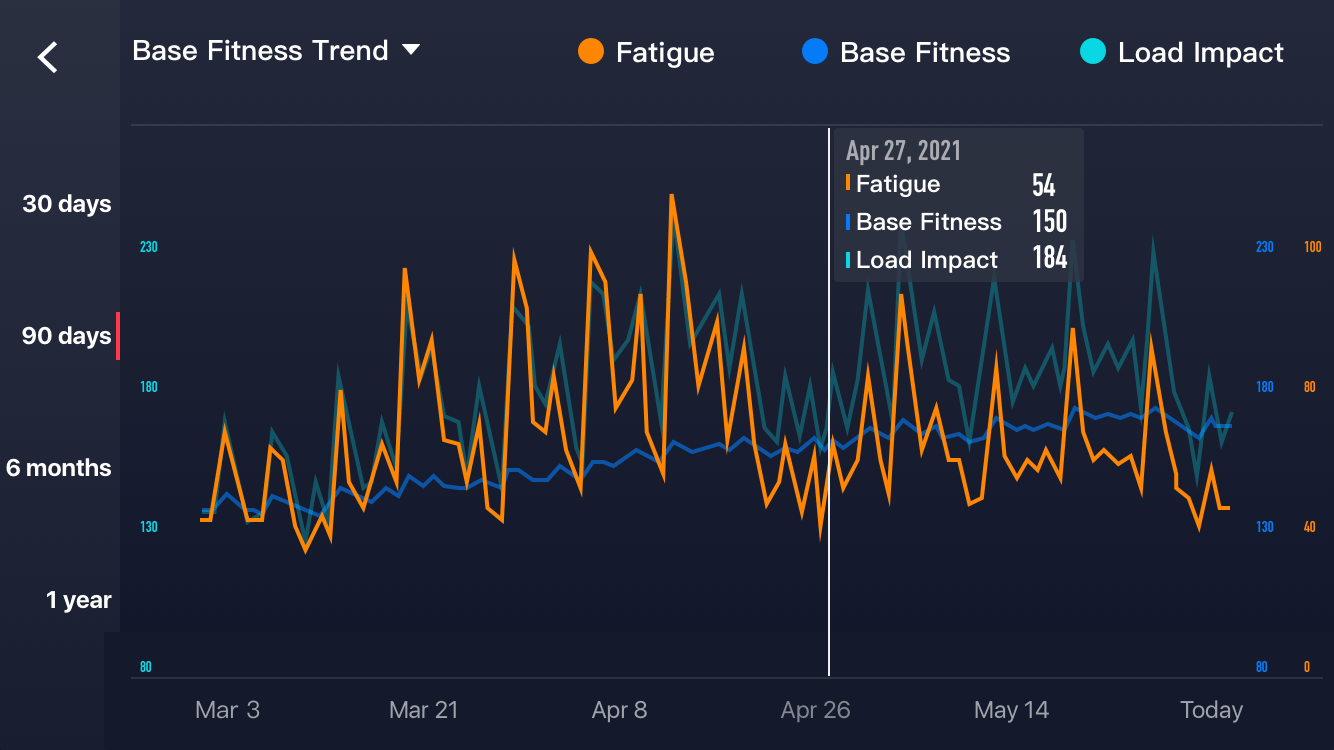Hide the Fatigue series via its label
Image resolution: width=1334 pixels, height=750 pixels.
[x=665, y=53]
